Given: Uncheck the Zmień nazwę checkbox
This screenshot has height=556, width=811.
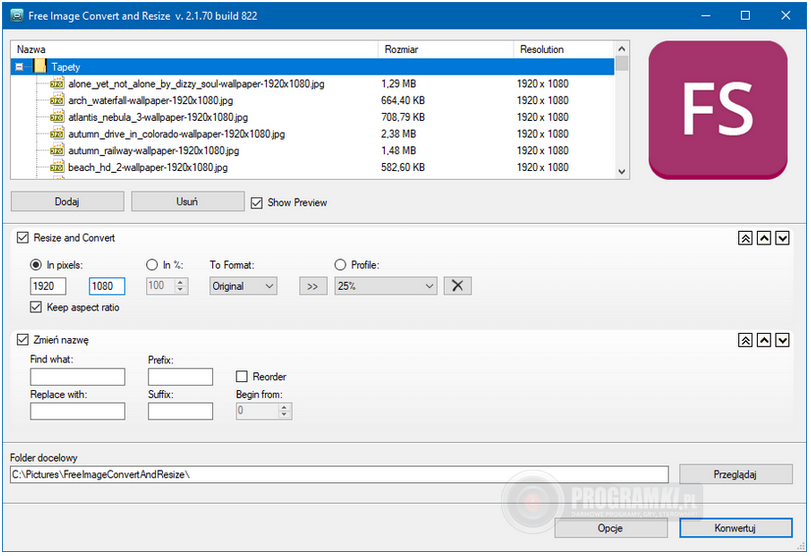Looking at the screenshot, I should [23, 340].
